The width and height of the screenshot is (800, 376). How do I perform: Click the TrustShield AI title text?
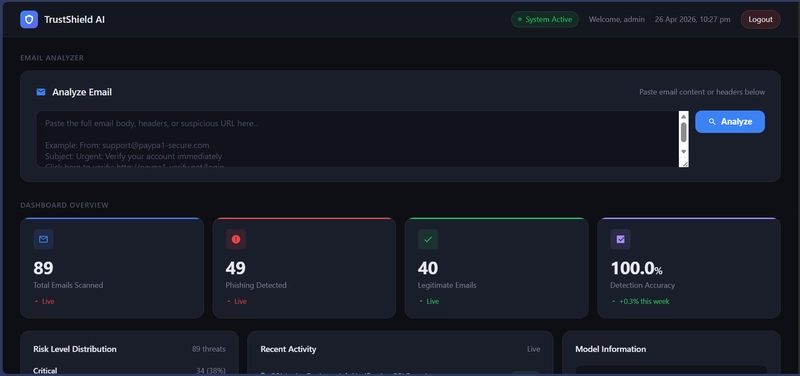point(74,19)
